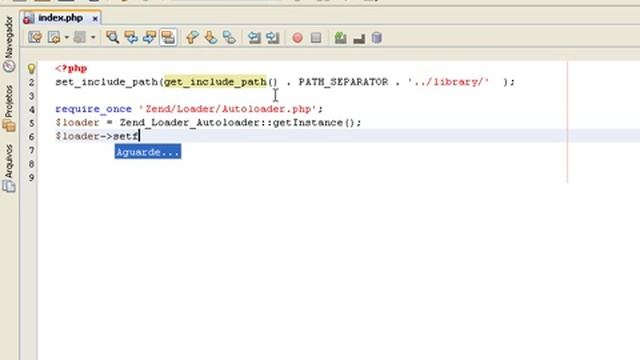Screen dimensions: 640x360
Task: Click Zend_Loader_Autoloader::getInstance() text
Action: [238, 122]
